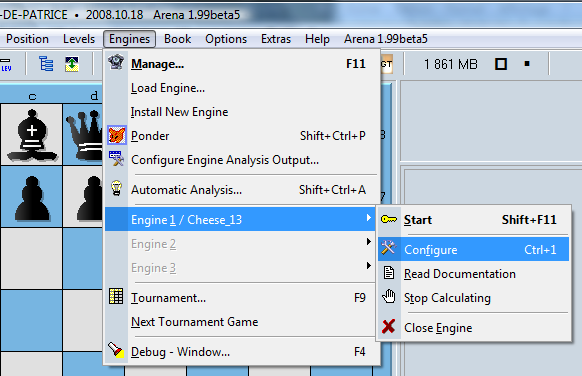Viewport: 582px width, 376px height.
Task: Click the tree list toolbar icon
Action: pos(46,64)
